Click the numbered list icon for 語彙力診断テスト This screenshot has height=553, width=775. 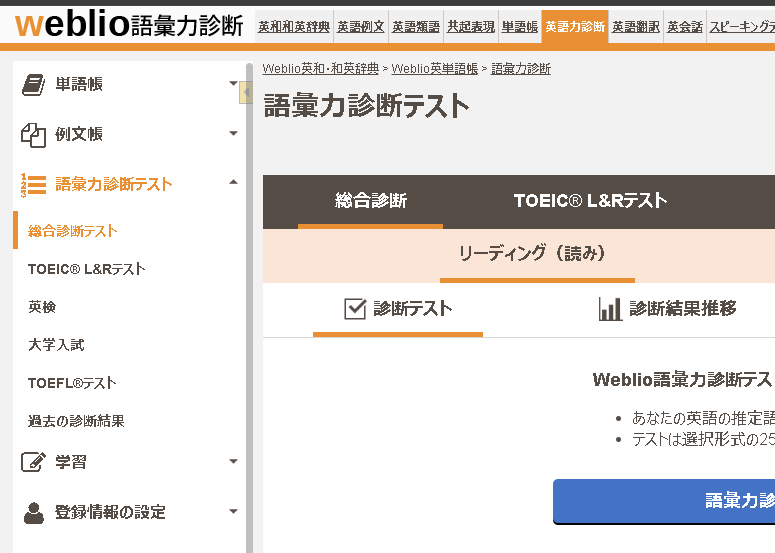tap(33, 185)
